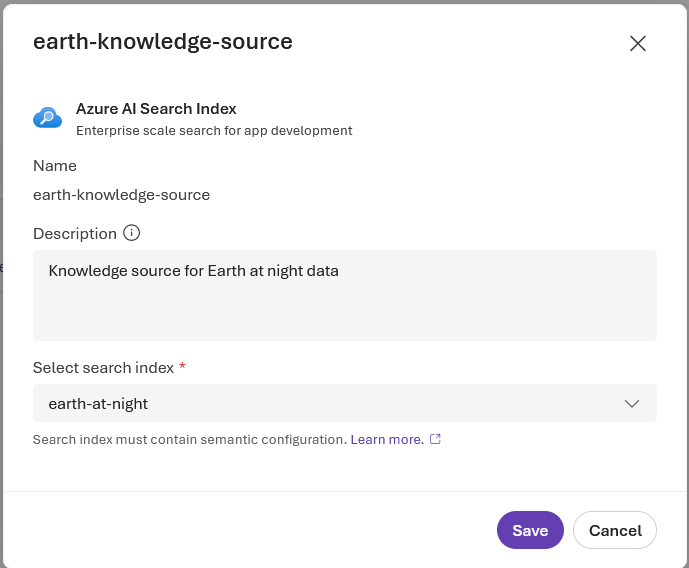This screenshot has height=568, width=689.
Task: Click the 'Knowledge source for Earth at night data' text
Action: pyautogui.click(x=193, y=270)
